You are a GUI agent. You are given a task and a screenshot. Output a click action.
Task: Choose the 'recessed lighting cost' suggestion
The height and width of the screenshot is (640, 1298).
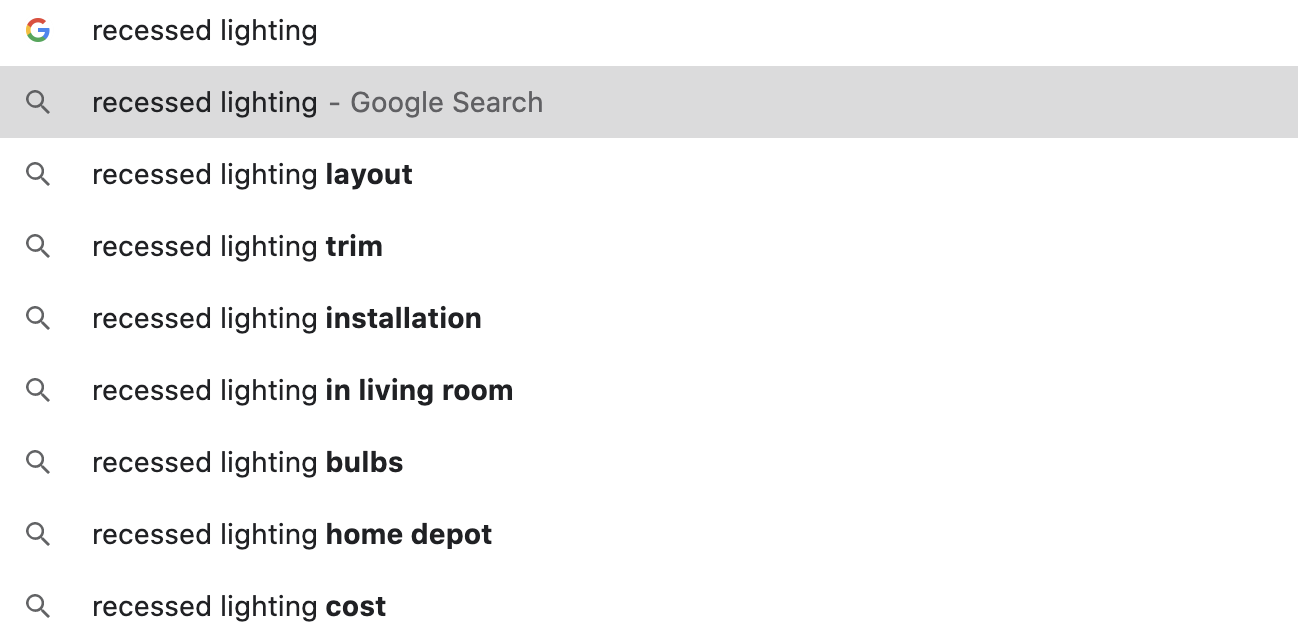pyautogui.click(x=238, y=606)
